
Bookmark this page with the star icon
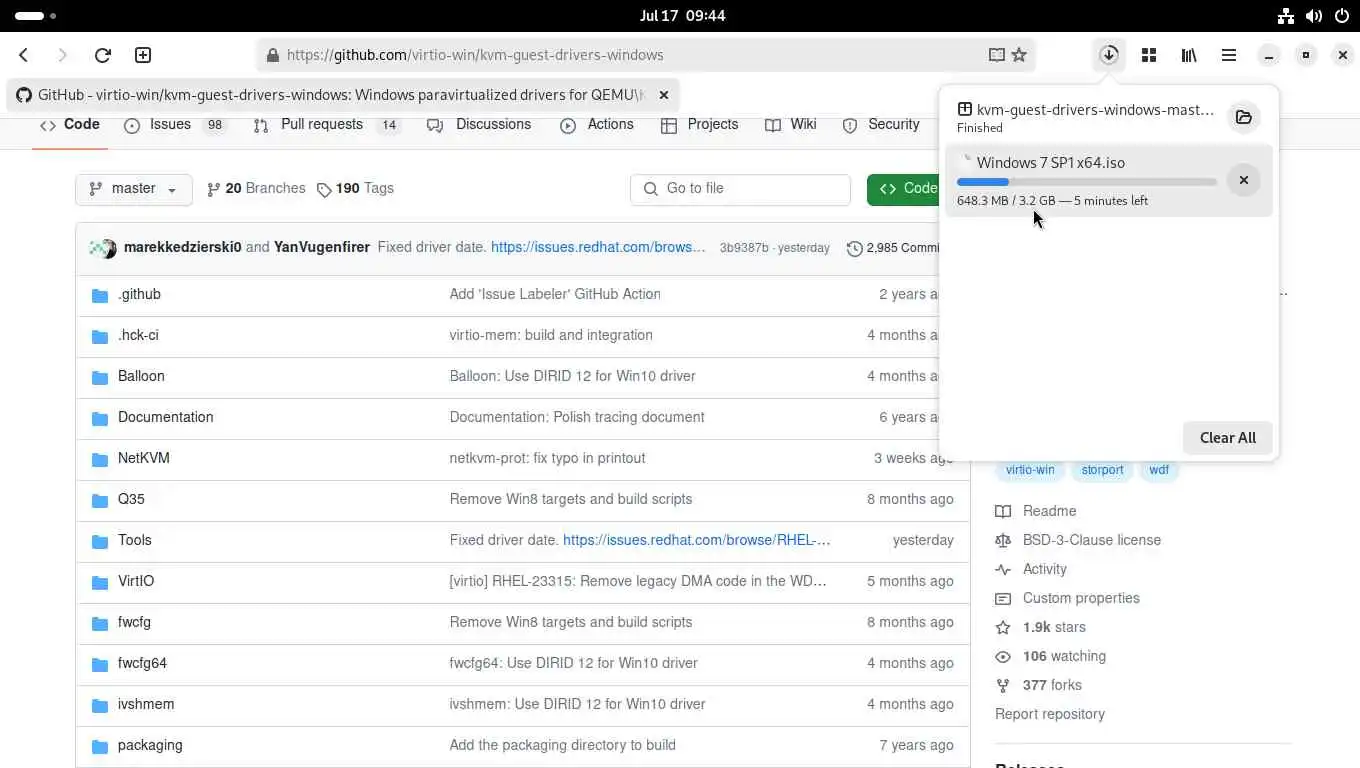[x=1019, y=55]
